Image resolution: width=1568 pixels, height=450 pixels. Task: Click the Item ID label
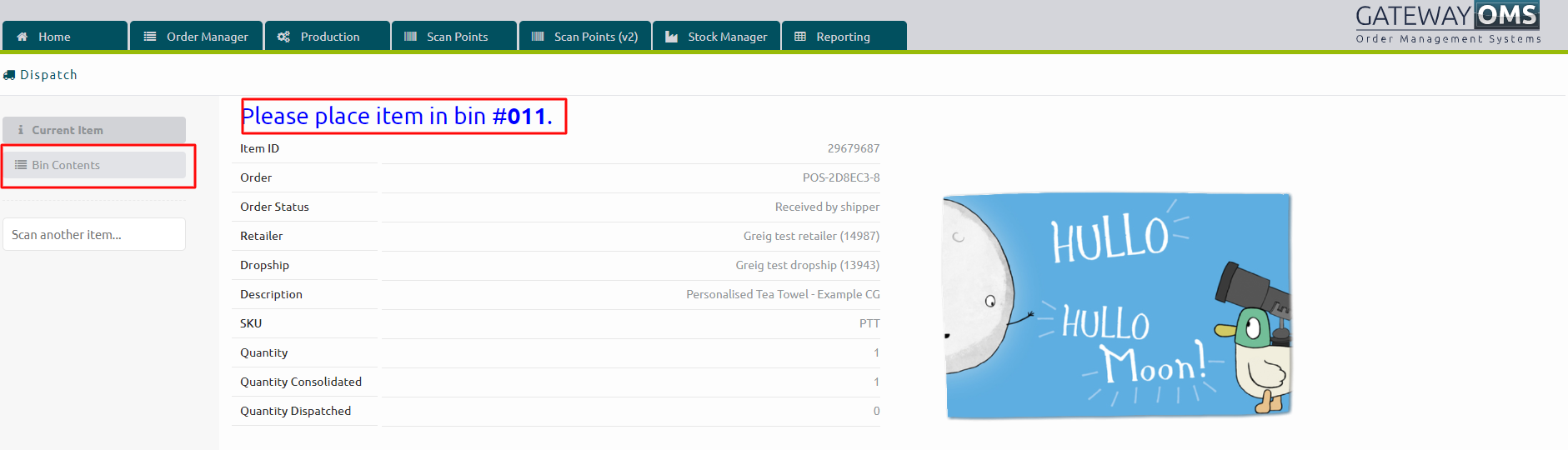coord(259,148)
